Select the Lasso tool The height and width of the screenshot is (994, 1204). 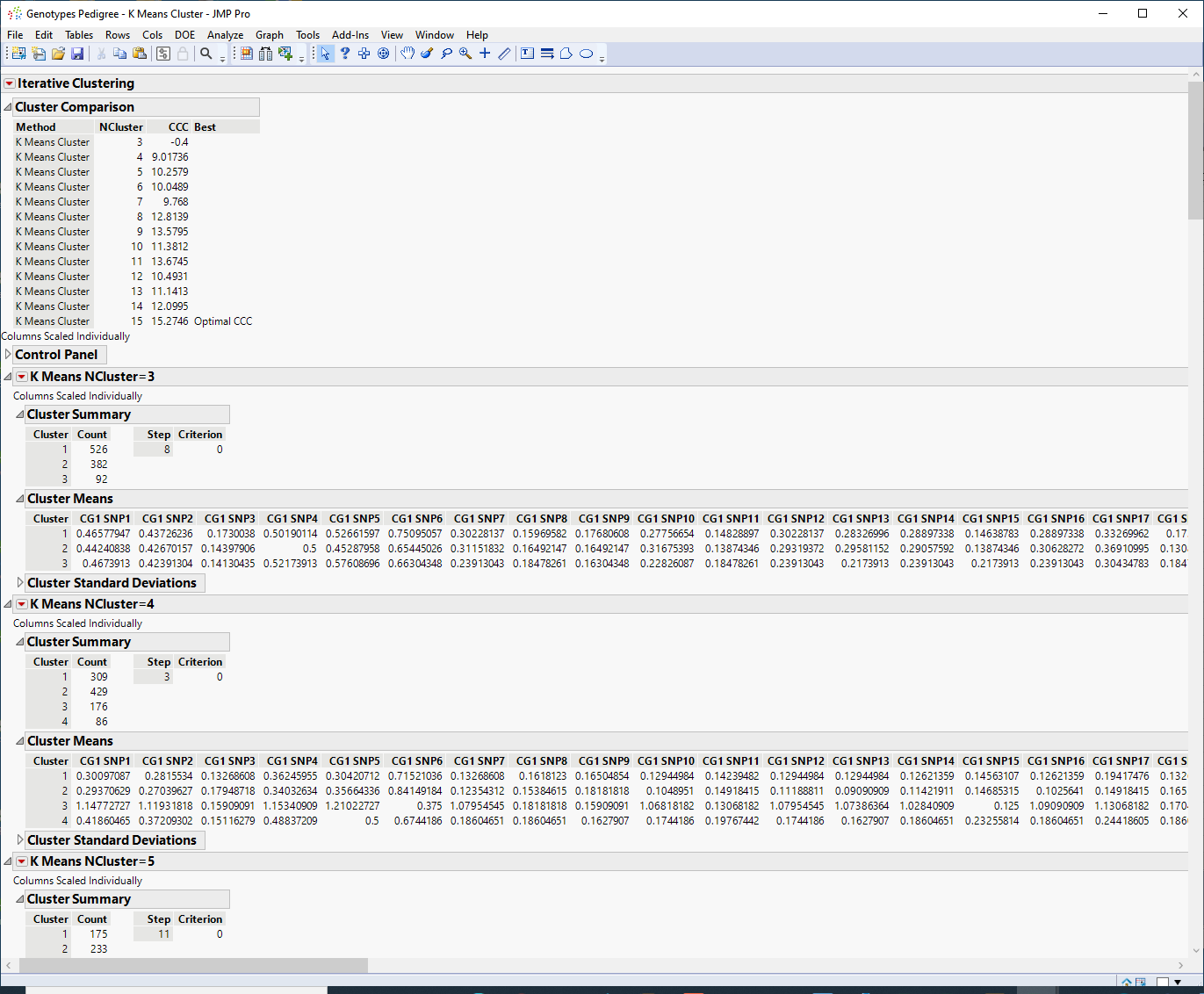pyautogui.click(x=446, y=54)
